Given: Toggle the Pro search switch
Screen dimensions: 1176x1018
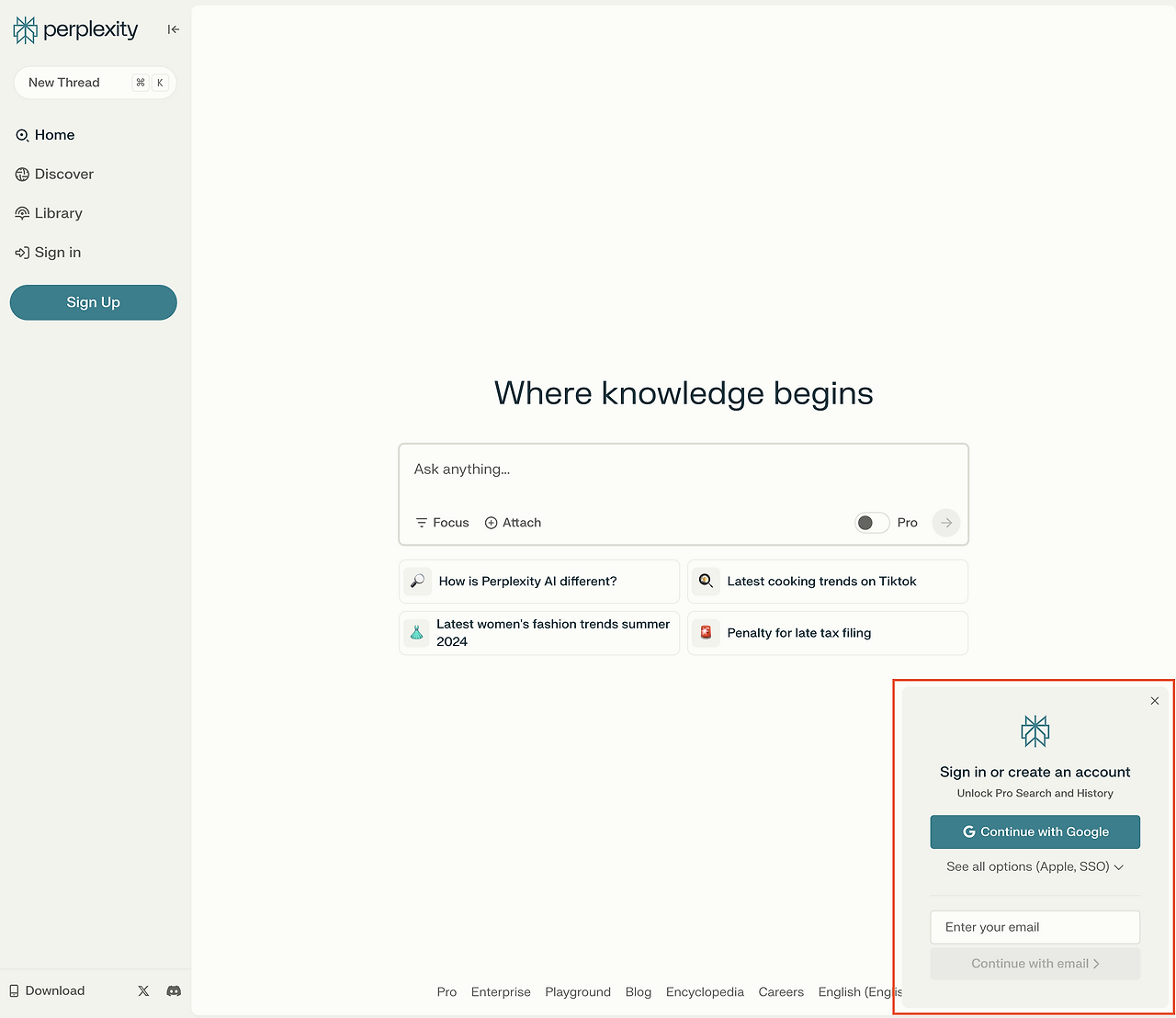Looking at the screenshot, I should pyautogui.click(x=872, y=523).
